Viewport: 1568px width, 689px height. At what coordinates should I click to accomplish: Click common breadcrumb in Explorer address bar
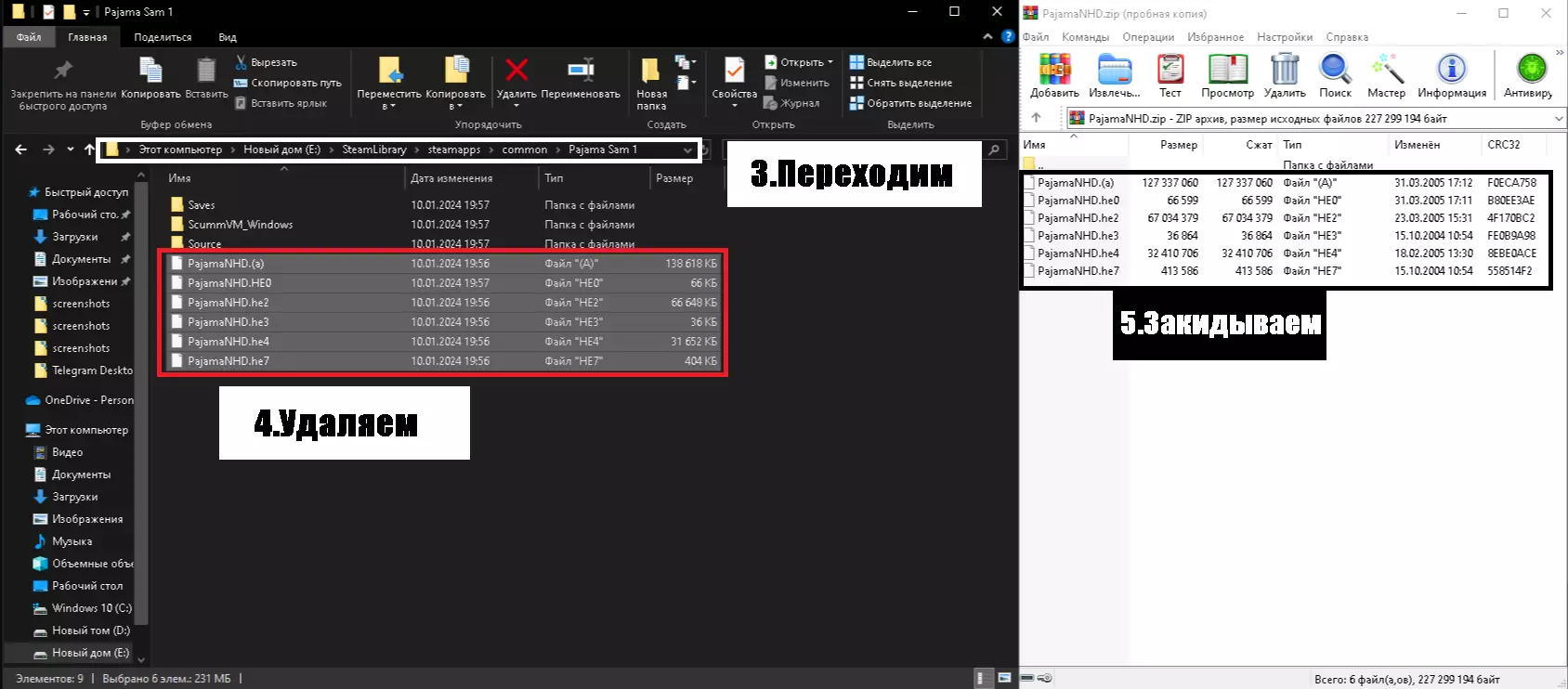click(x=525, y=149)
